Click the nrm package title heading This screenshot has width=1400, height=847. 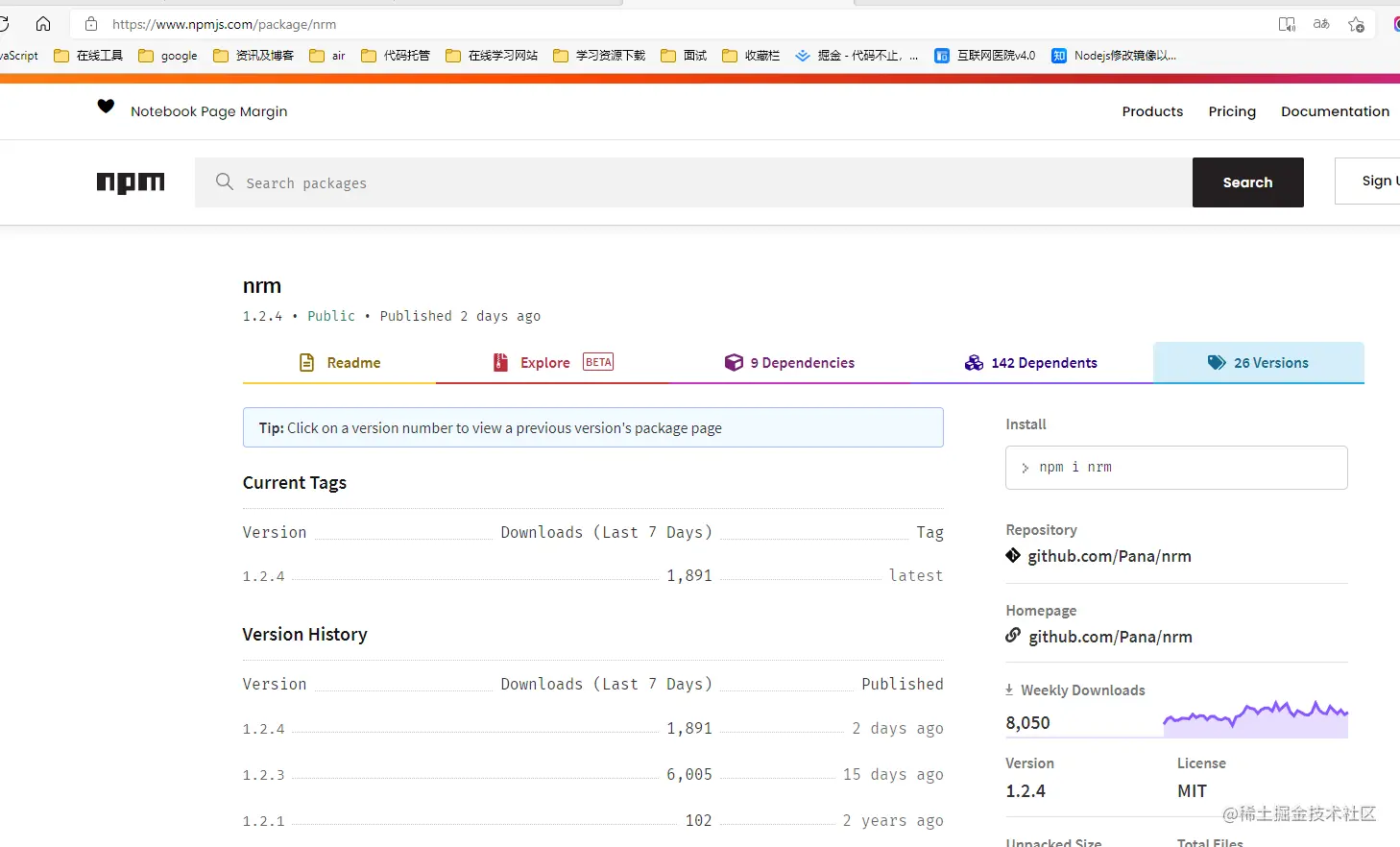point(262,285)
